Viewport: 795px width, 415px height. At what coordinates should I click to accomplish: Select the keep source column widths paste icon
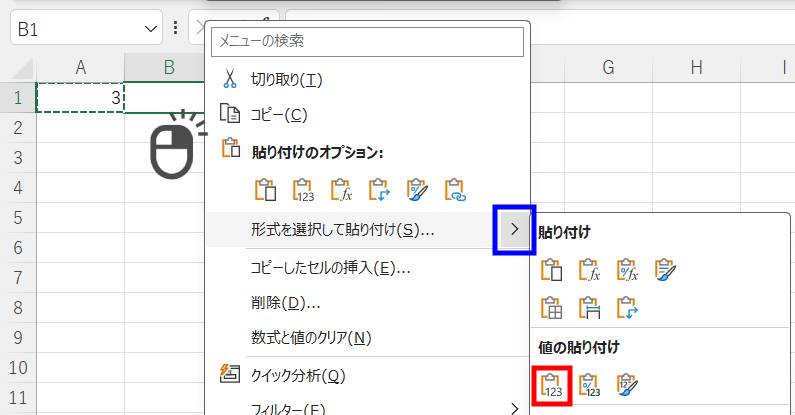pyautogui.click(x=589, y=308)
